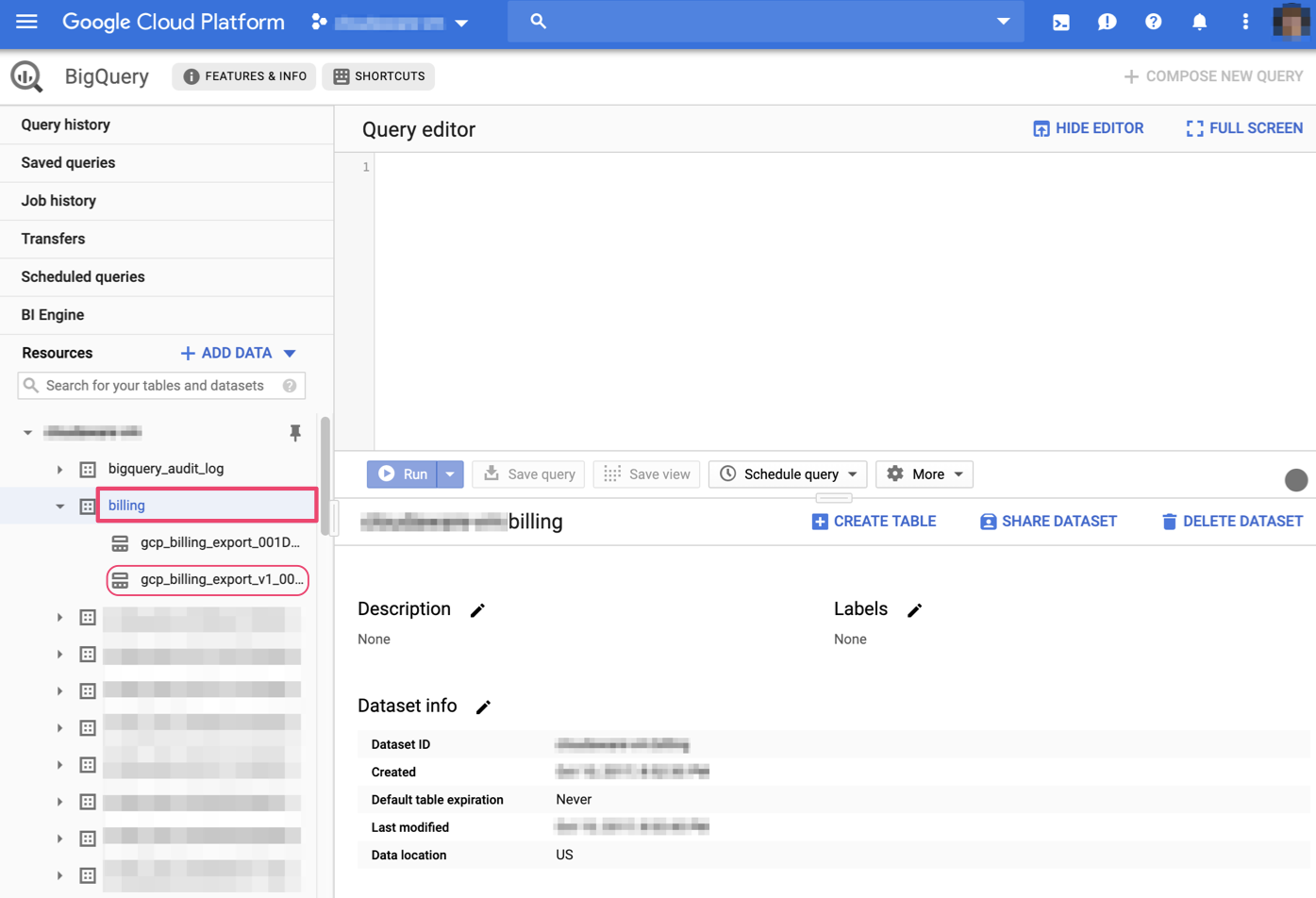Activate Cloud Shell icon
Viewport: 1316px width, 898px height.
click(x=1061, y=22)
